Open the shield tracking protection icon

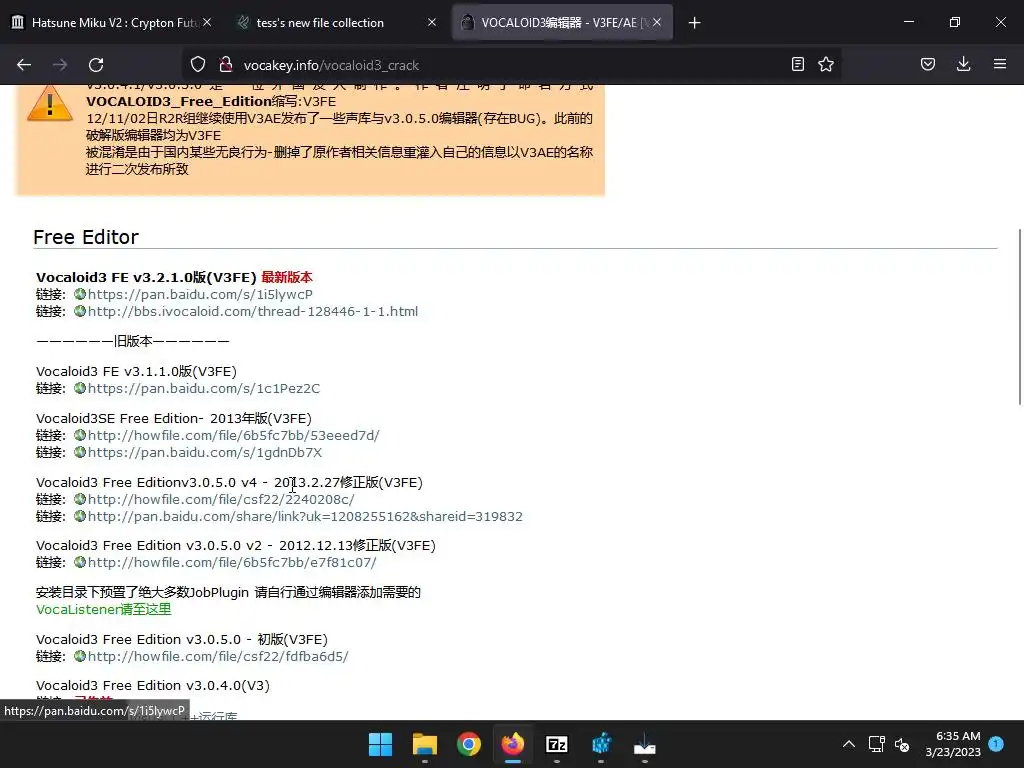[x=198, y=65]
